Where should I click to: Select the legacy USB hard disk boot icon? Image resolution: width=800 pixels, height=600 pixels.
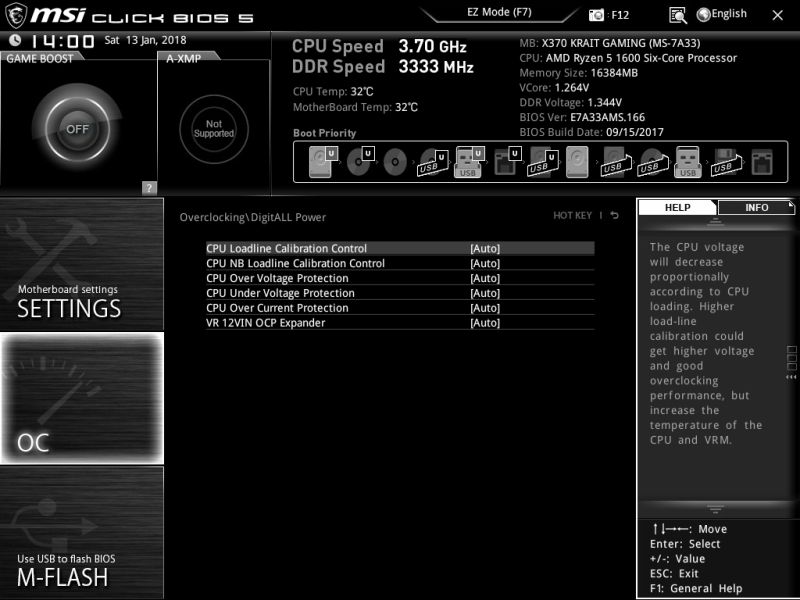coord(616,162)
